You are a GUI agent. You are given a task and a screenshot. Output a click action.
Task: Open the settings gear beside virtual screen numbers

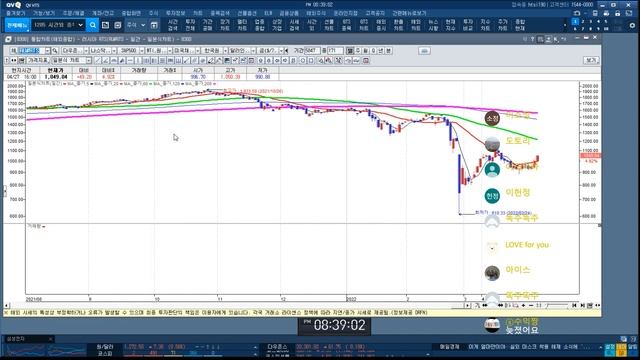coord(632,25)
